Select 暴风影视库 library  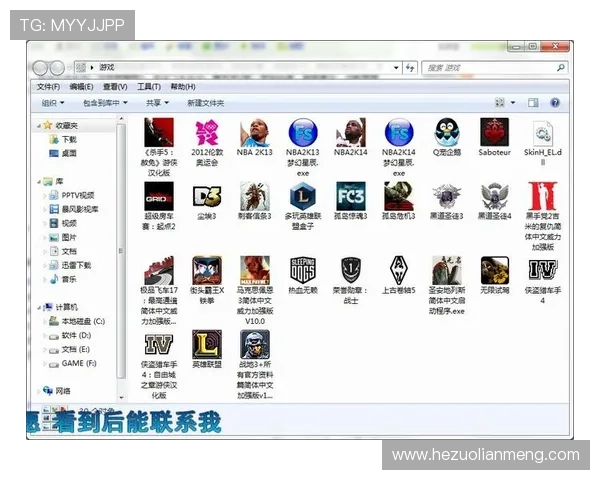coord(80,209)
